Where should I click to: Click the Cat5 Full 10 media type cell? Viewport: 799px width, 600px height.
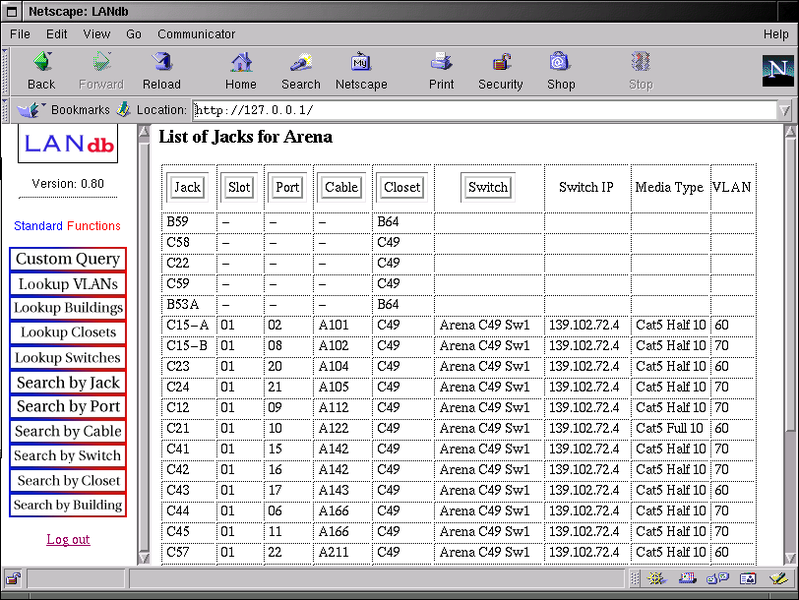click(669, 428)
